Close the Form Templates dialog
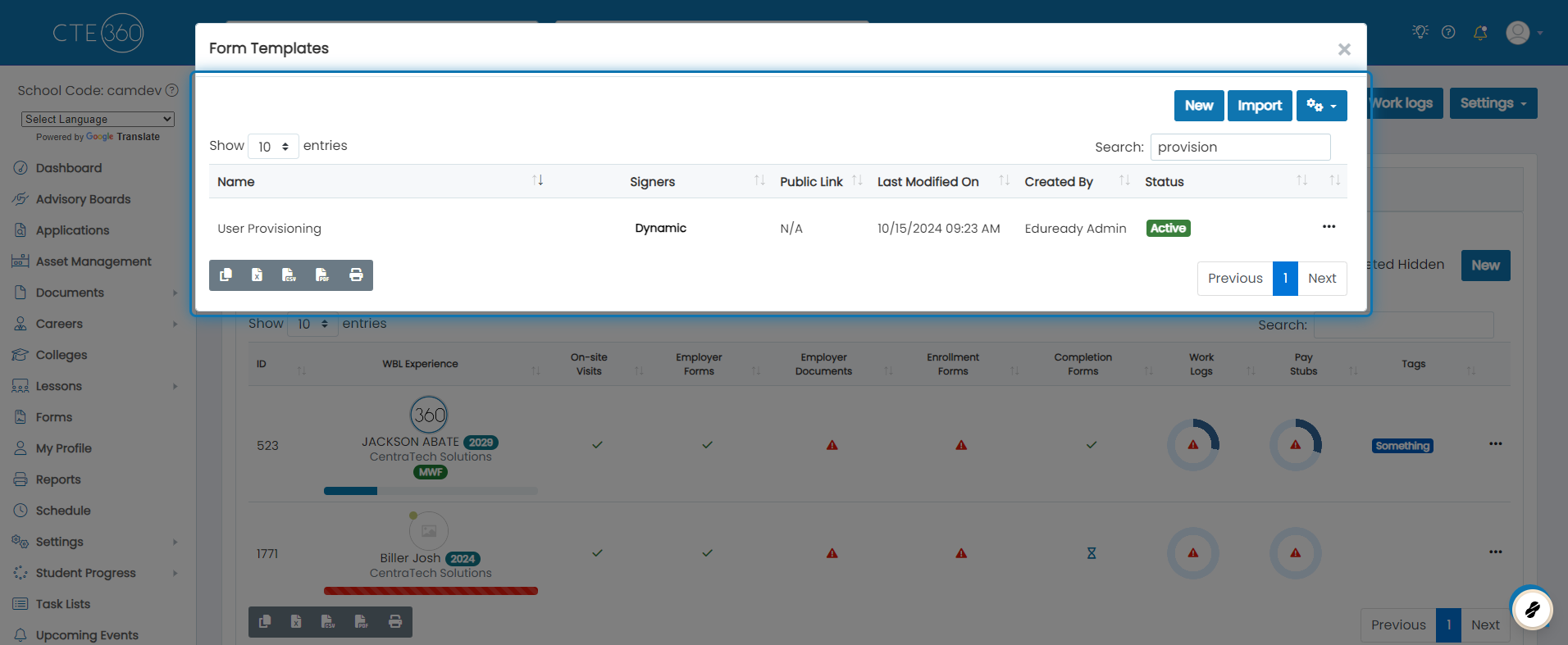1568x645 pixels. pyautogui.click(x=1344, y=49)
